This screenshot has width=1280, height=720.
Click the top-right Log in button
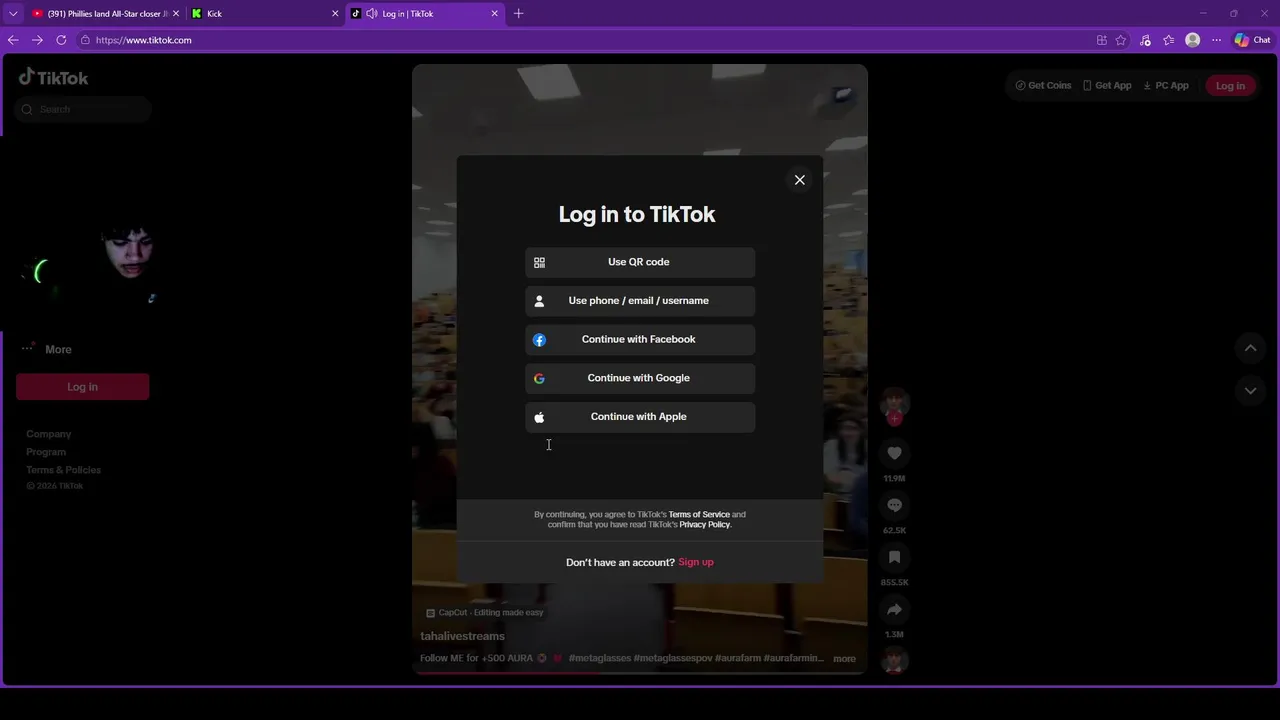pyautogui.click(x=1230, y=85)
